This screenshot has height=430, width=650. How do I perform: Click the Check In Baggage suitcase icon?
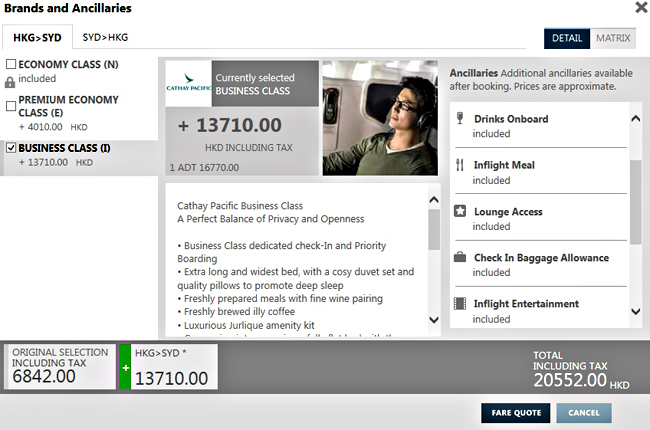tap(460, 257)
